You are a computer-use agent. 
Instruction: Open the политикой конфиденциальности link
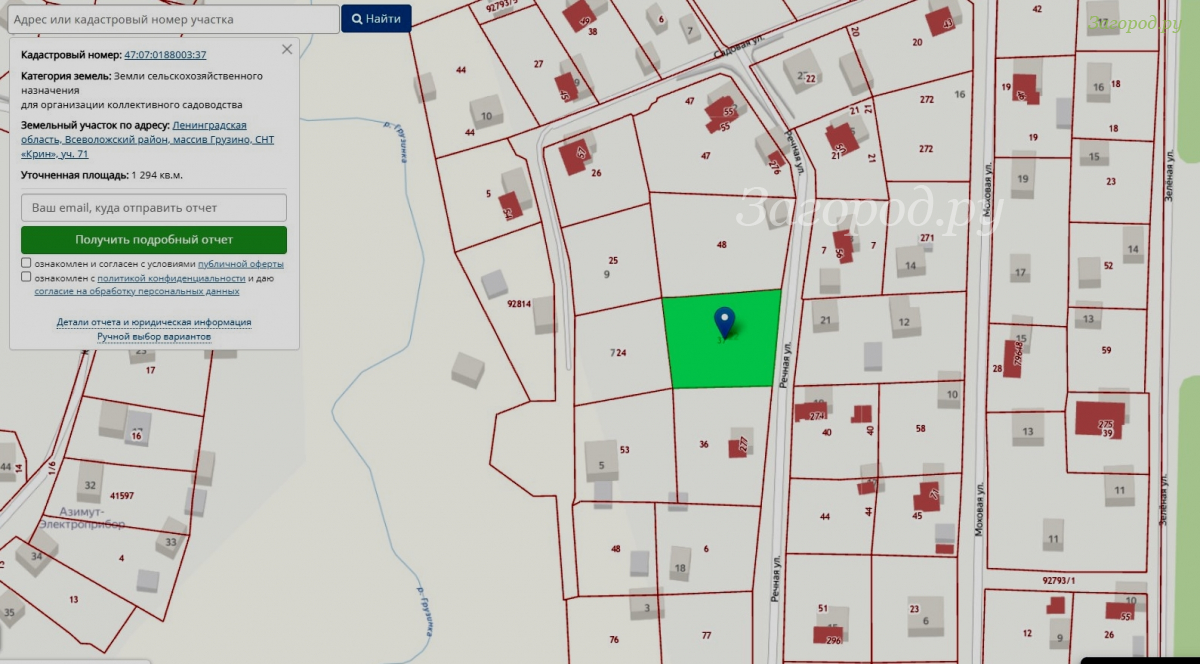tap(171, 278)
